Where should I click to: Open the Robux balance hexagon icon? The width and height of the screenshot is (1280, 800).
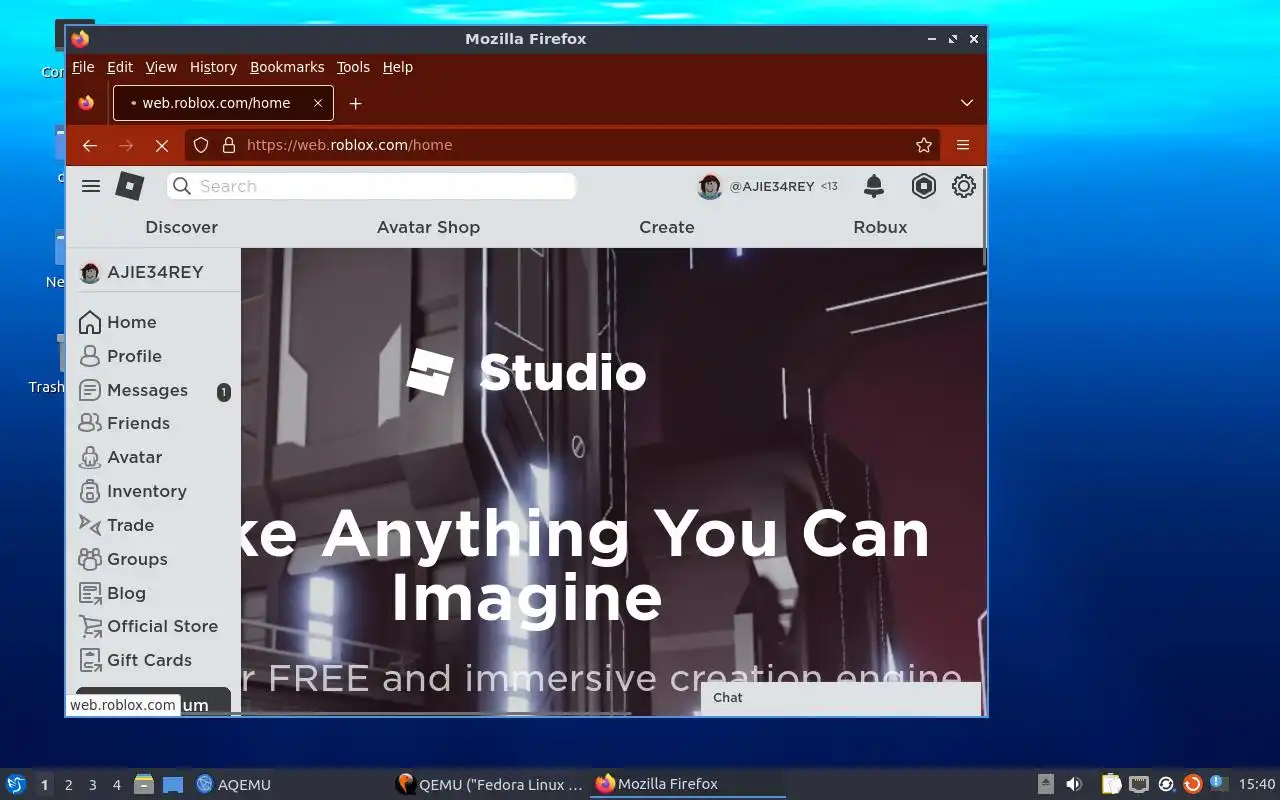(x=923, y=186)
